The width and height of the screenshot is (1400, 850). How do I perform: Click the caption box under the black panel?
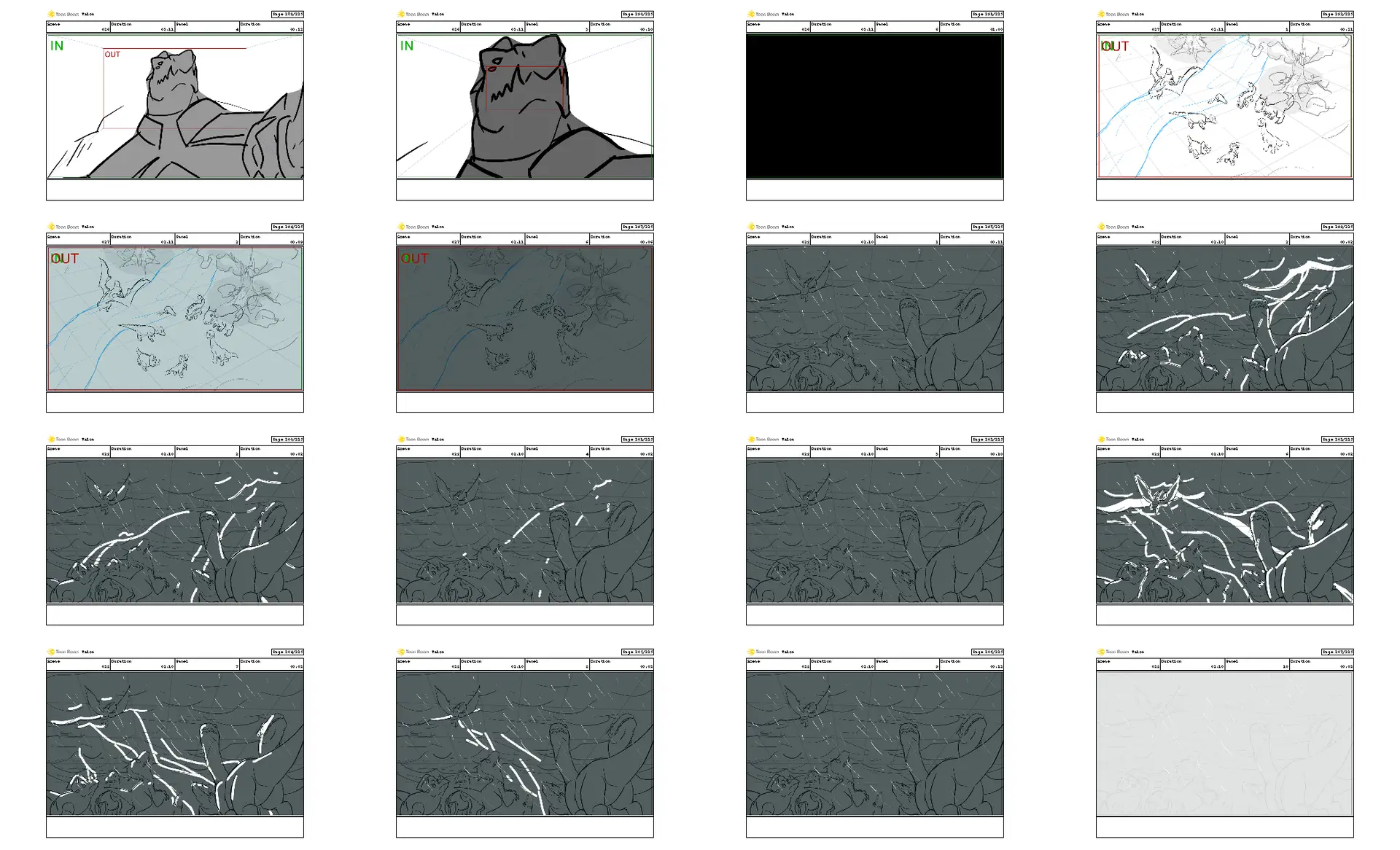tap(874, 190)
